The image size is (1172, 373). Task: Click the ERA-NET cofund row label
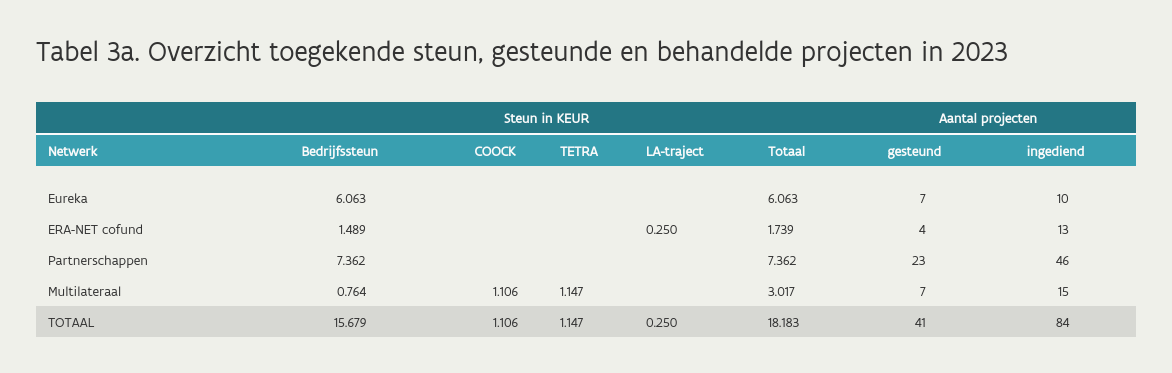pos(95,229)
